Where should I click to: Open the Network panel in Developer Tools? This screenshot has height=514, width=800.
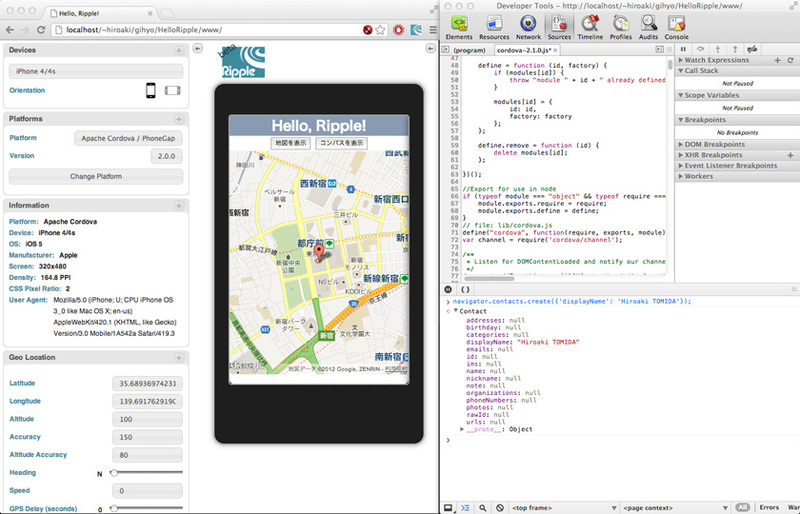pyautogui.click(x=528, y=27)
